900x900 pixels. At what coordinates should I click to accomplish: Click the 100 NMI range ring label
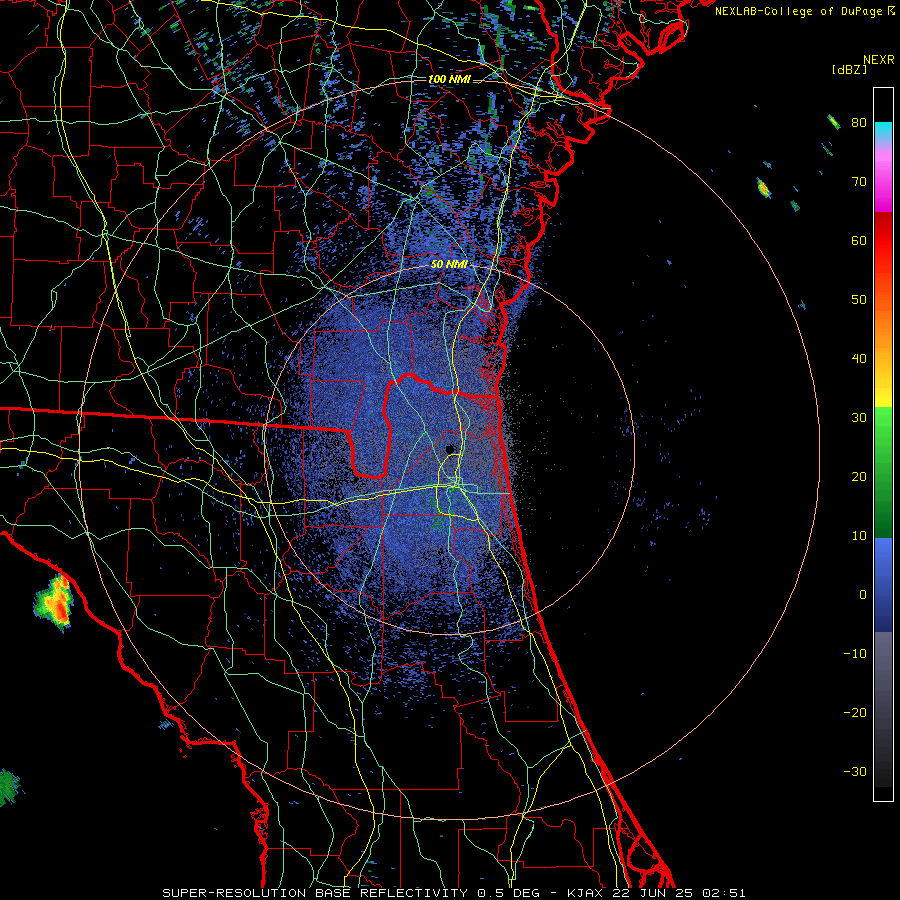pyautogui.click(x=449, y=79)
